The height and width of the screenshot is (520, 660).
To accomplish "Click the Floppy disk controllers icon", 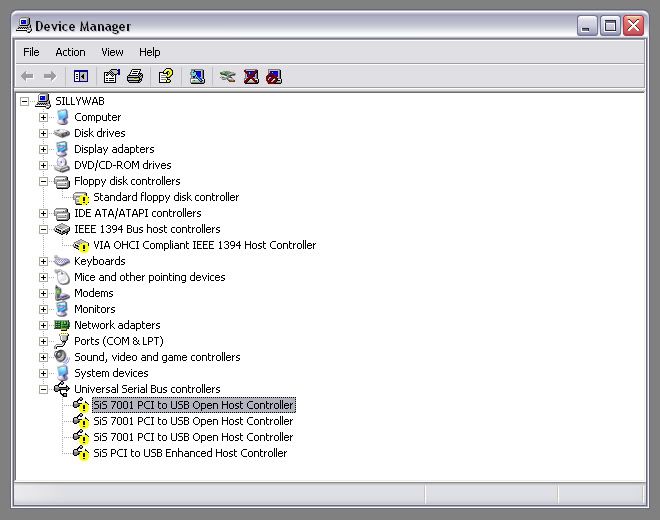I will [62, 181].
